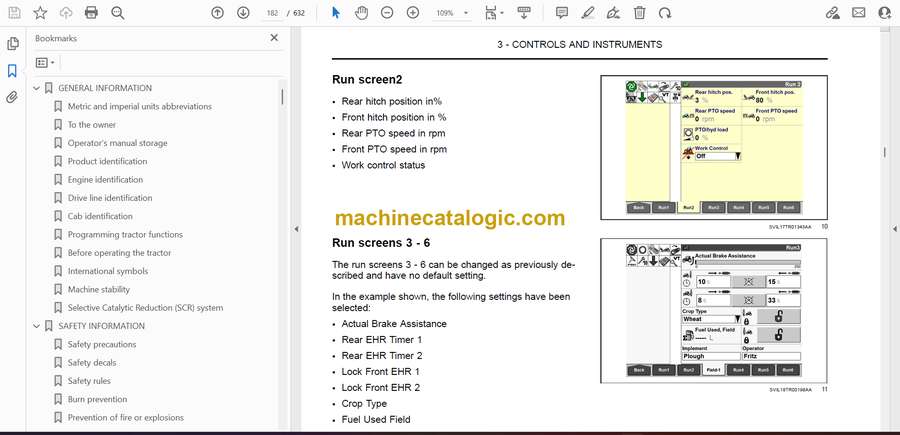
Task: Activate the hand pan tool
Action: click(361, 13)
